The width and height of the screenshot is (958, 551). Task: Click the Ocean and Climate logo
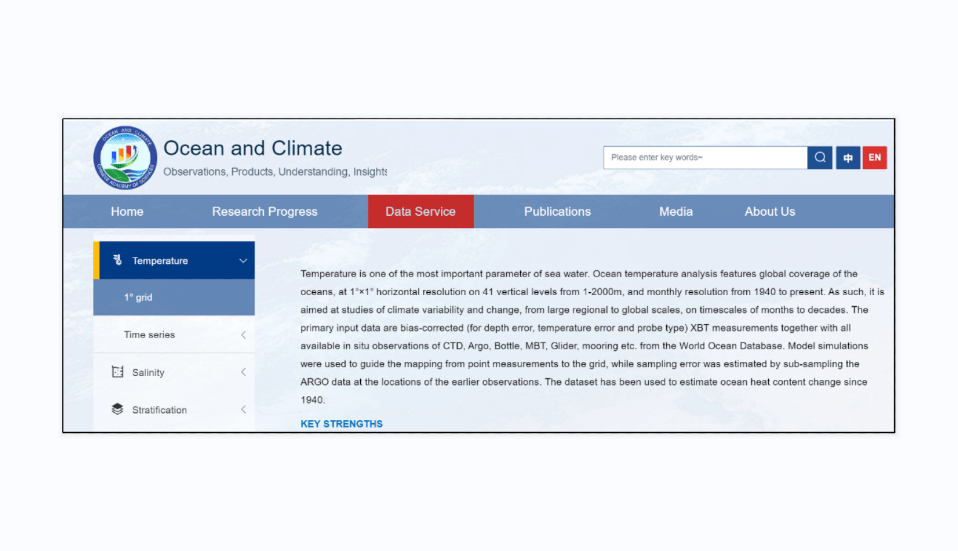(125, 158)
